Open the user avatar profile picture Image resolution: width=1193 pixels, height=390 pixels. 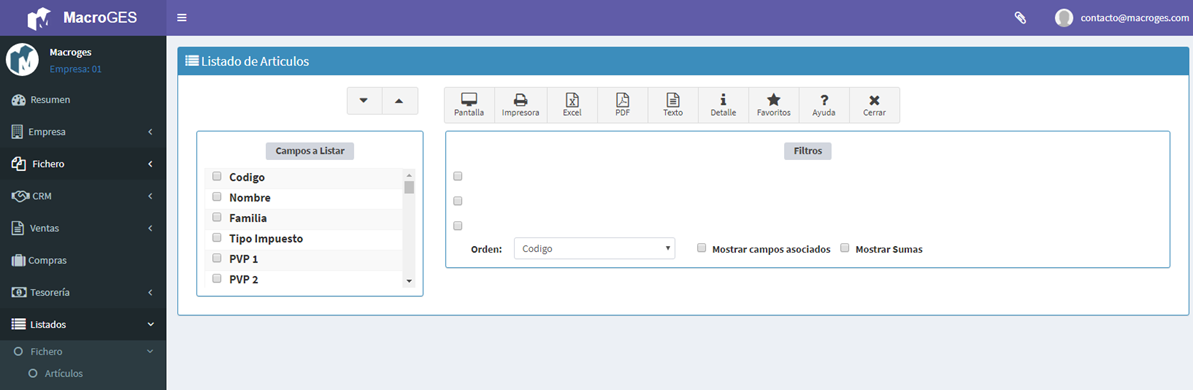(x=1064, y=17)
